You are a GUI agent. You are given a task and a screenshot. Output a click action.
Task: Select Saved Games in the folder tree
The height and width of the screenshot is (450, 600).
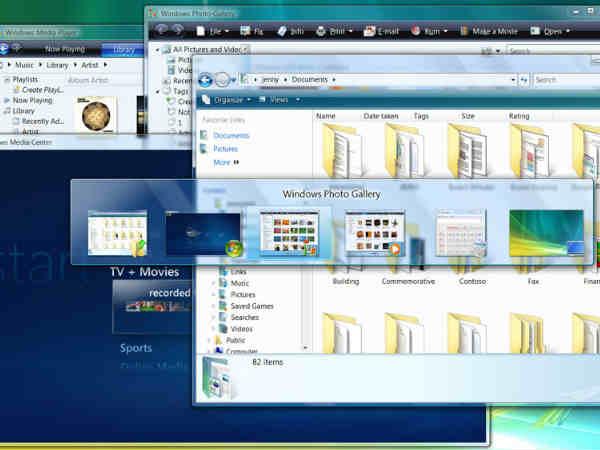click(x=251, y=306)
